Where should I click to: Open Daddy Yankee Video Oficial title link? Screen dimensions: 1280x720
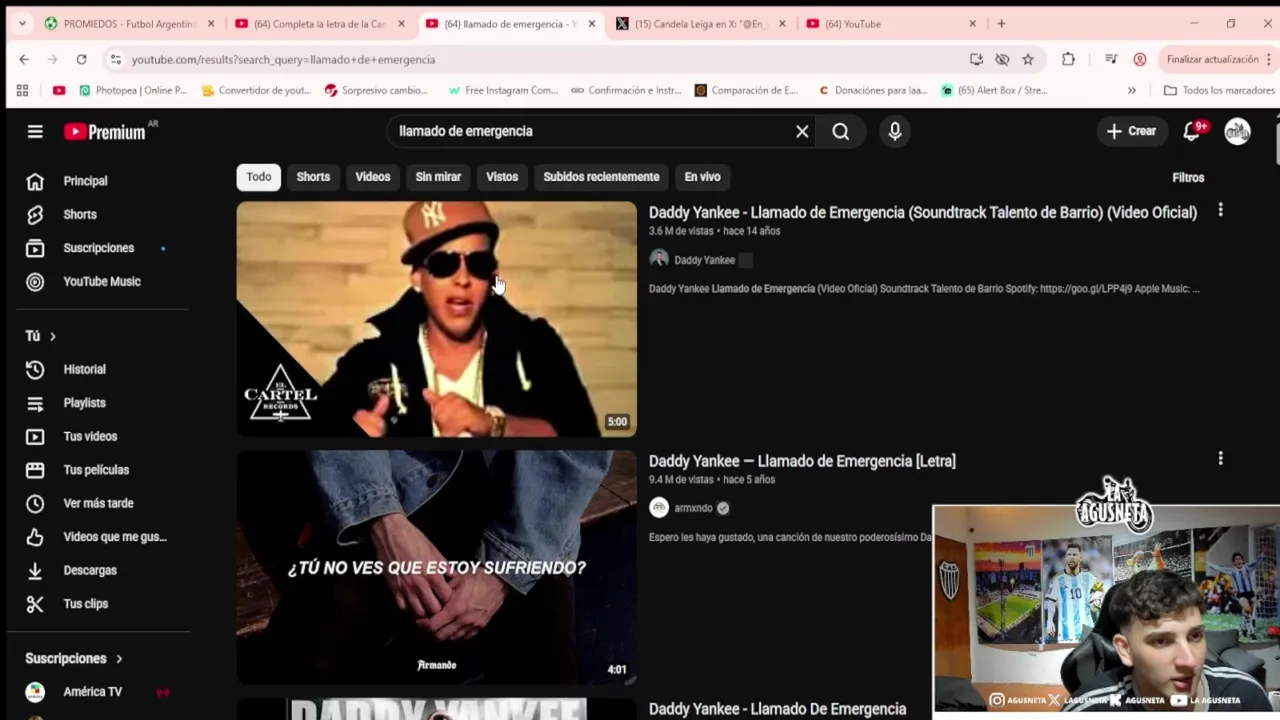pos(923,212)
